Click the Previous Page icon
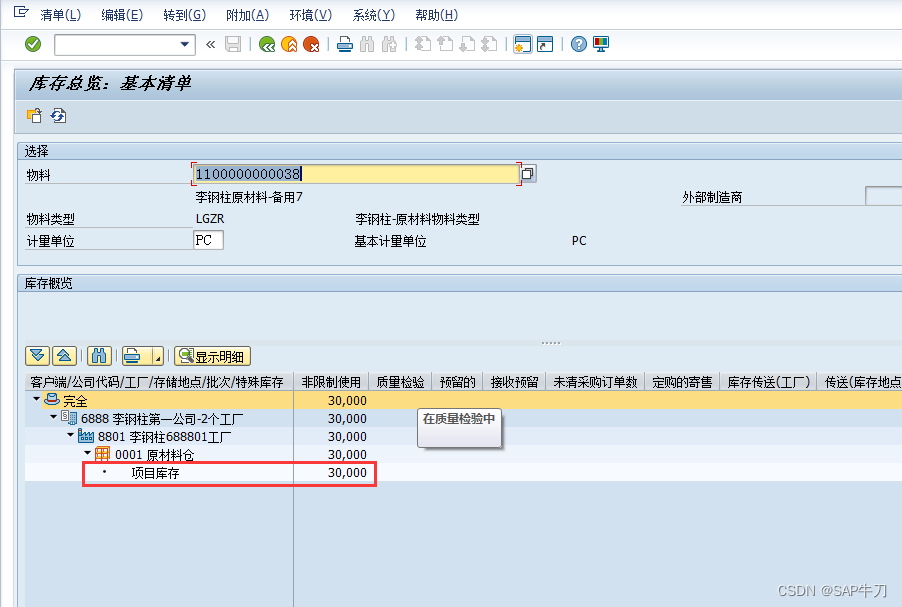The image size is (902, 607). (x=445, y=44)
